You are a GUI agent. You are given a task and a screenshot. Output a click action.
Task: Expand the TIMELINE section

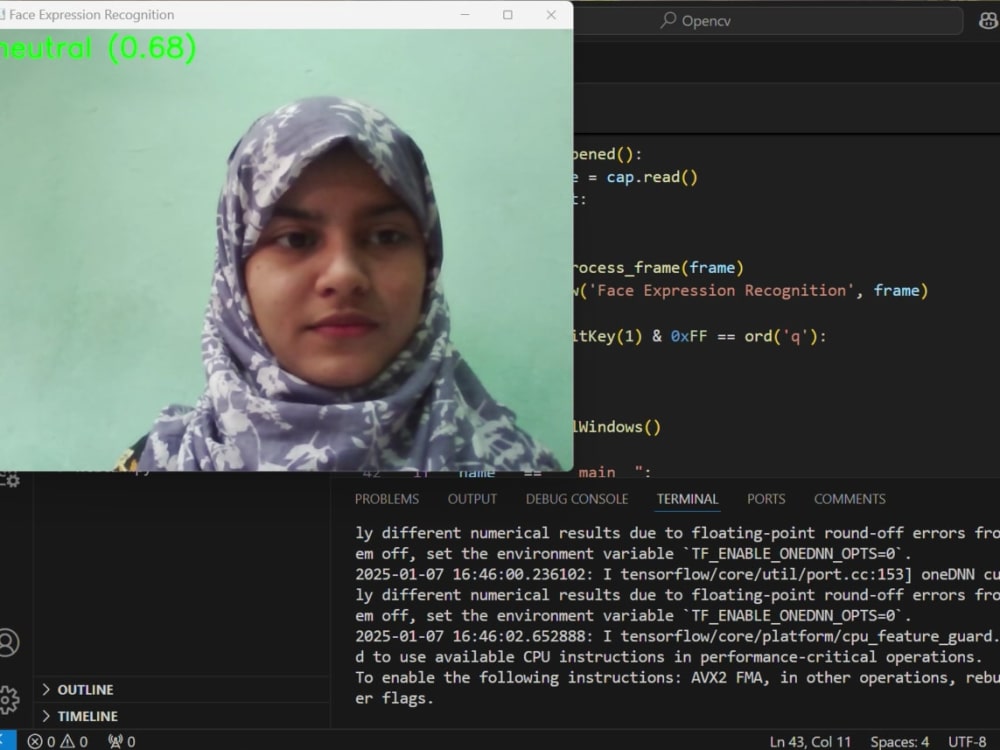point(87,716)
